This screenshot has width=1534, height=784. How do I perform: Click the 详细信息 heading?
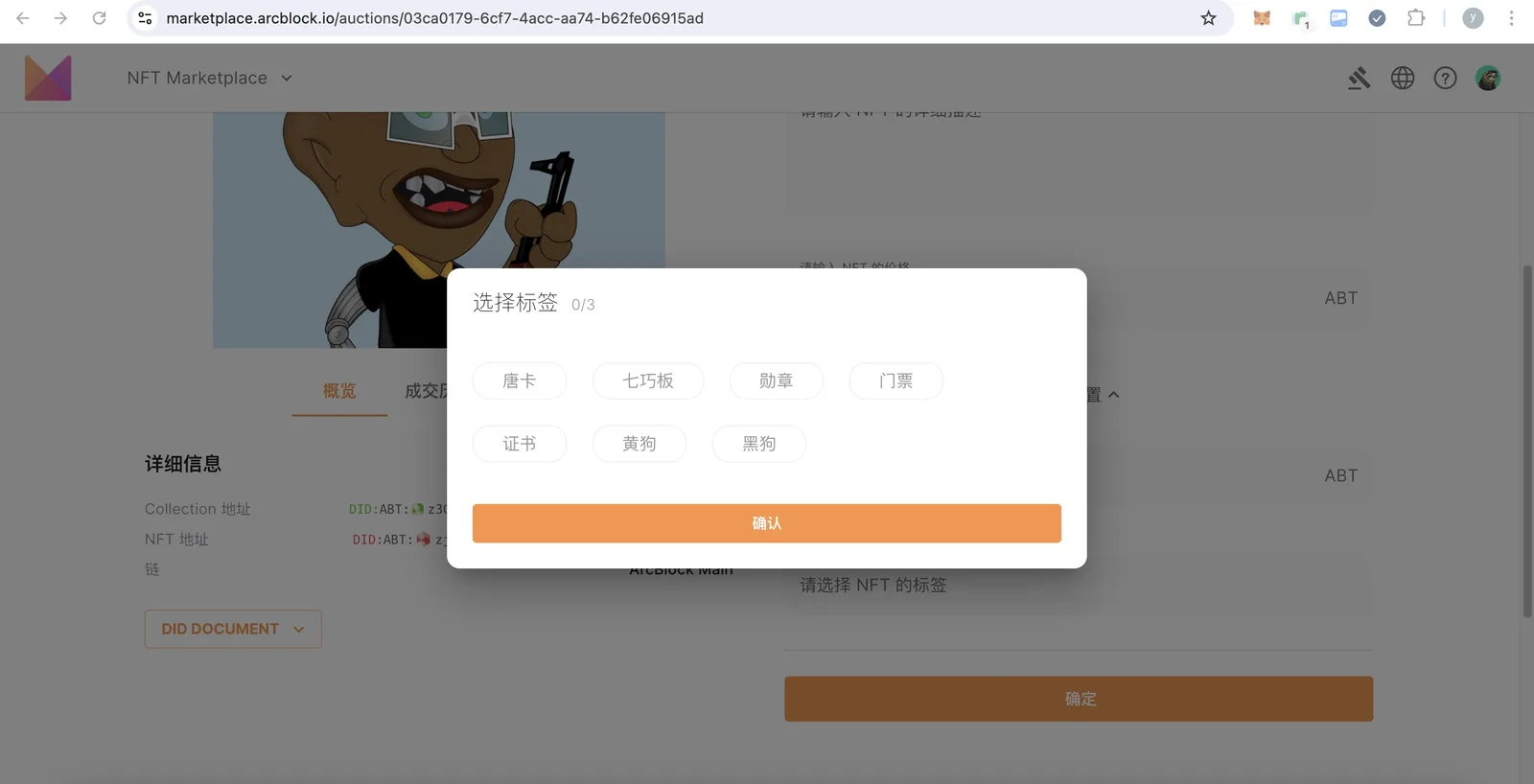point(183,464)
